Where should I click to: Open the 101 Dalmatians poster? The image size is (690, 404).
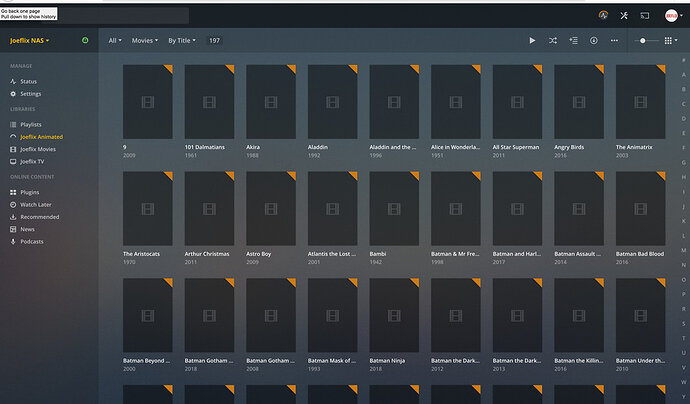coord(209,102)
